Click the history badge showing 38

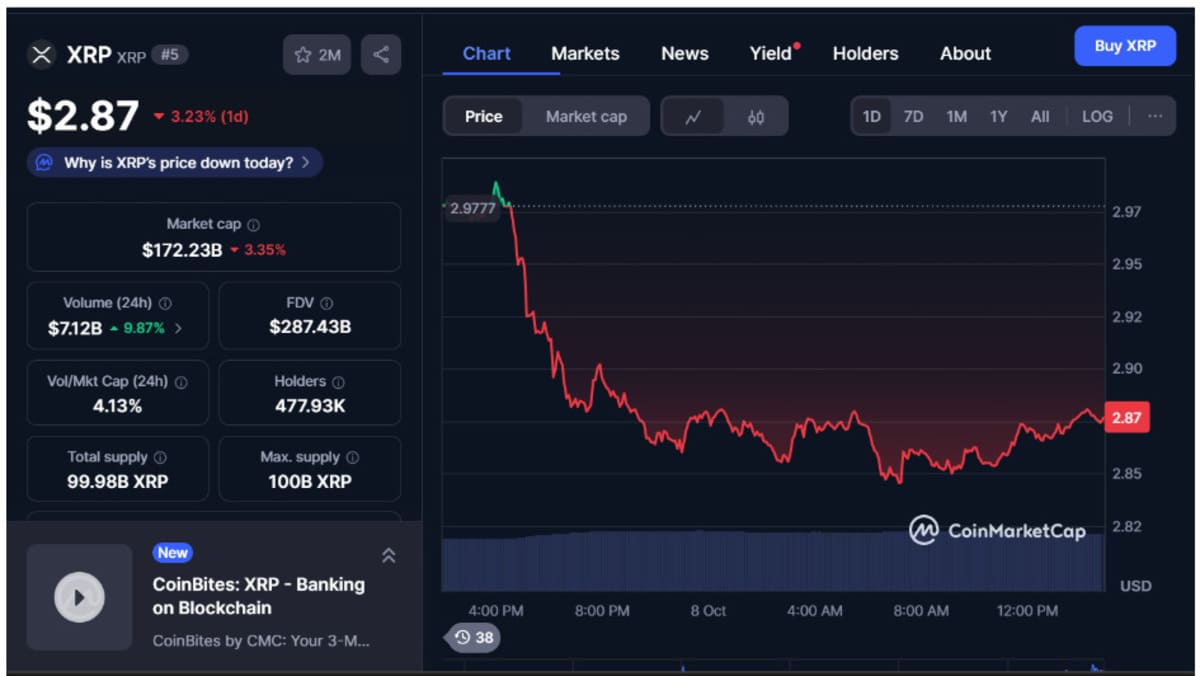coord(474,637)
